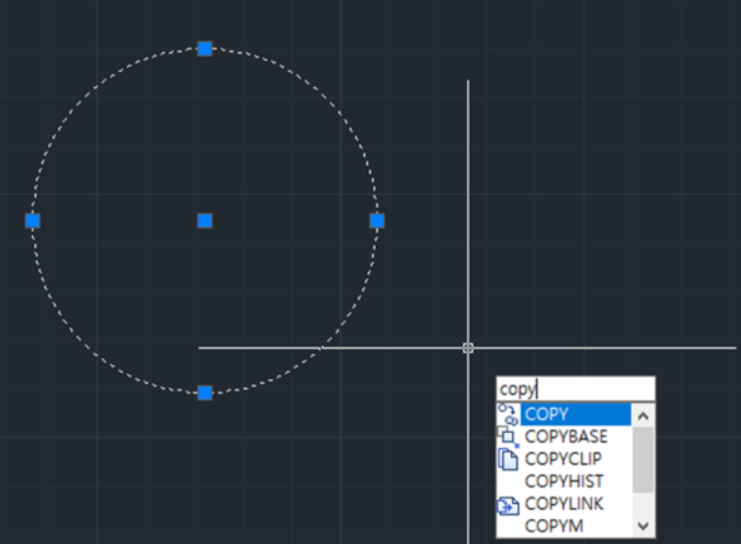
Task: Click the circle's center grip
Action: tap(205, 220)
